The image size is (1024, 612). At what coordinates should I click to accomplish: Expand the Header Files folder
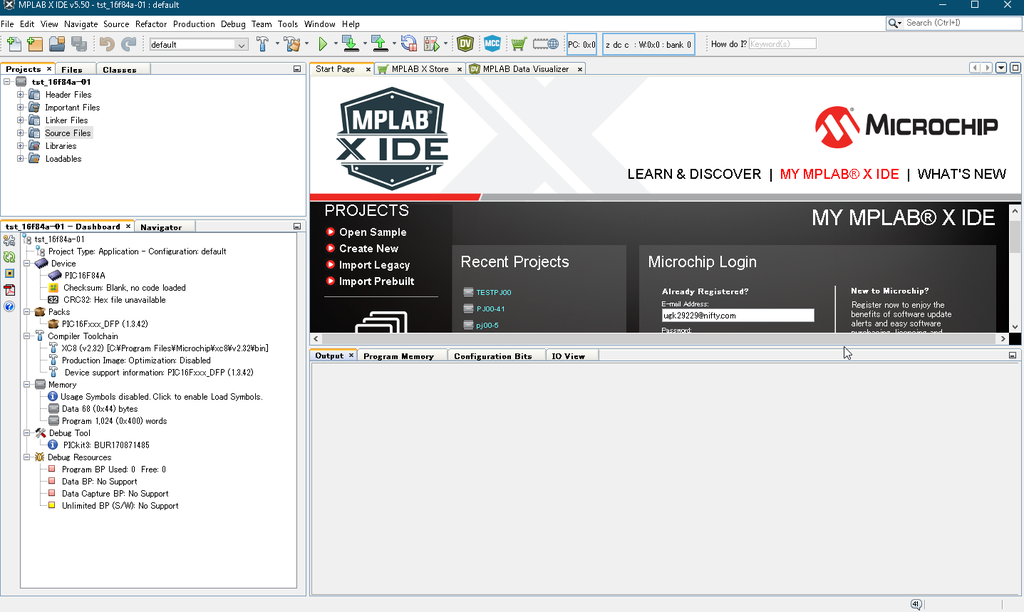20,95
